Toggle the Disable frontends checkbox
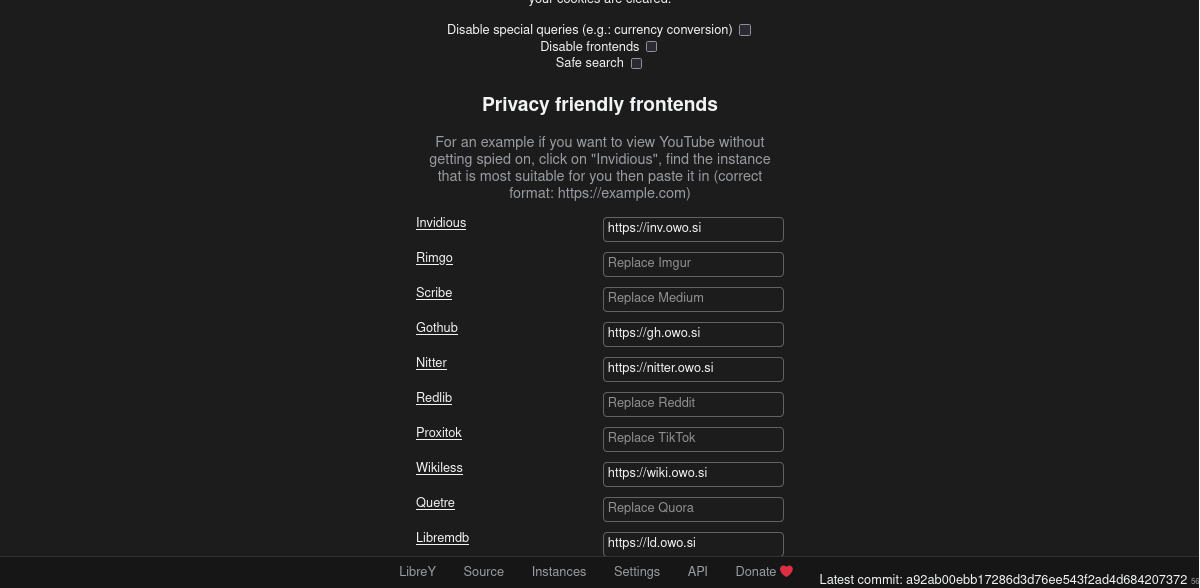The image size is (1200, 588). click(652, 46)
